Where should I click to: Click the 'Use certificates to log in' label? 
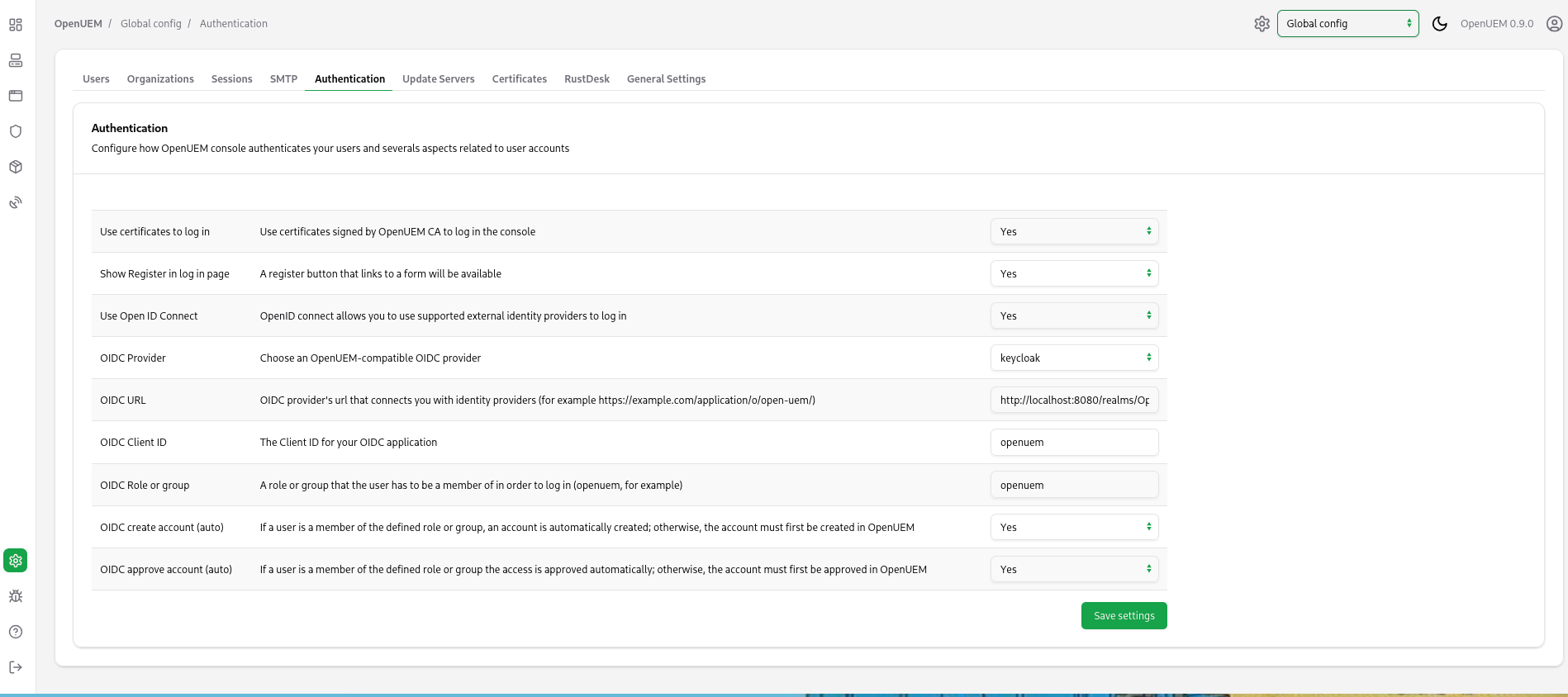coord(154,232)
